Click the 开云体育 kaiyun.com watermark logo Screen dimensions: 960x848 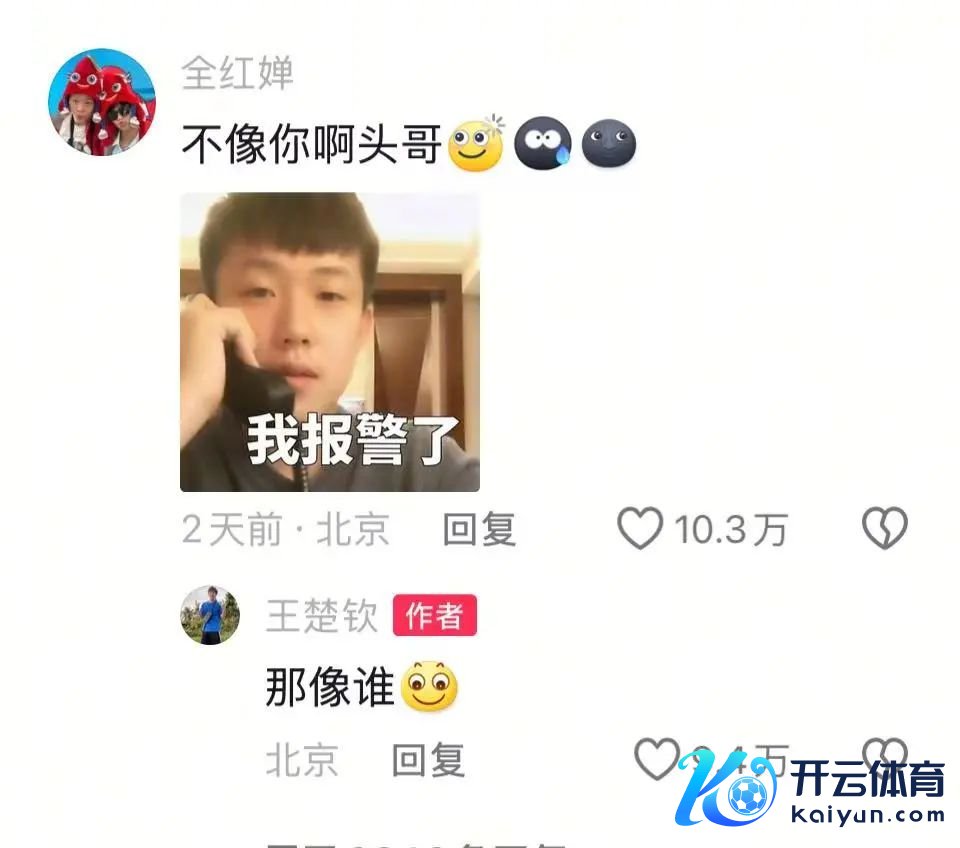[x=809, y=788]
